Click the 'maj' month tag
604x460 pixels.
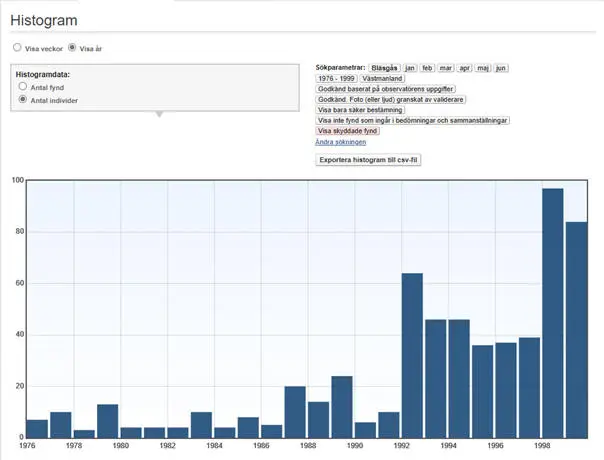(x=483, y=67)
